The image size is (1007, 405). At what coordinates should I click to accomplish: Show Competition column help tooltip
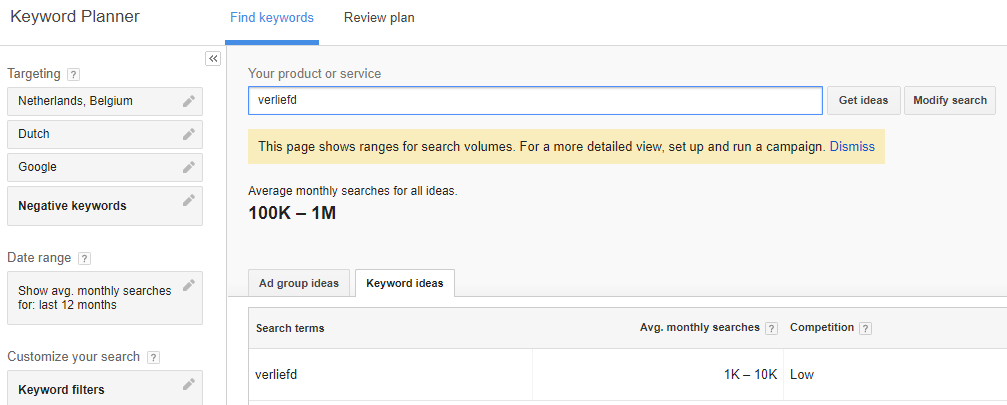[865, 329]
